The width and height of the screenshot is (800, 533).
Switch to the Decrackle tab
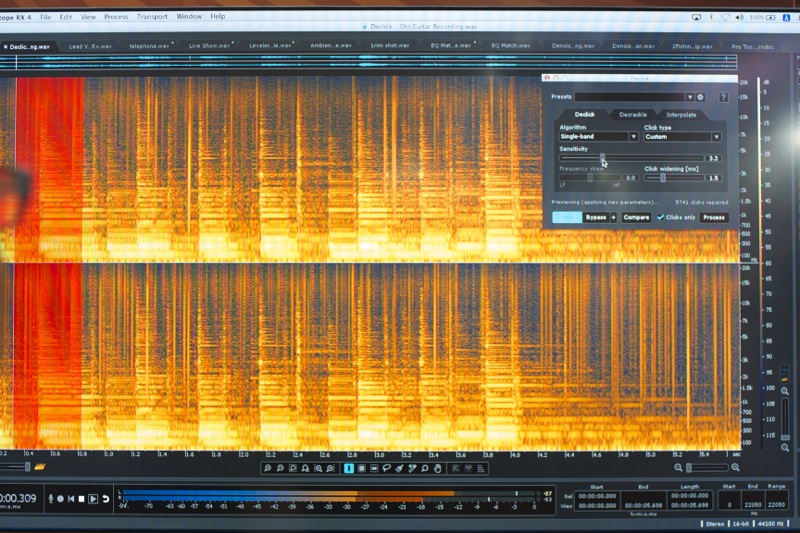click(x=633, y=115)
